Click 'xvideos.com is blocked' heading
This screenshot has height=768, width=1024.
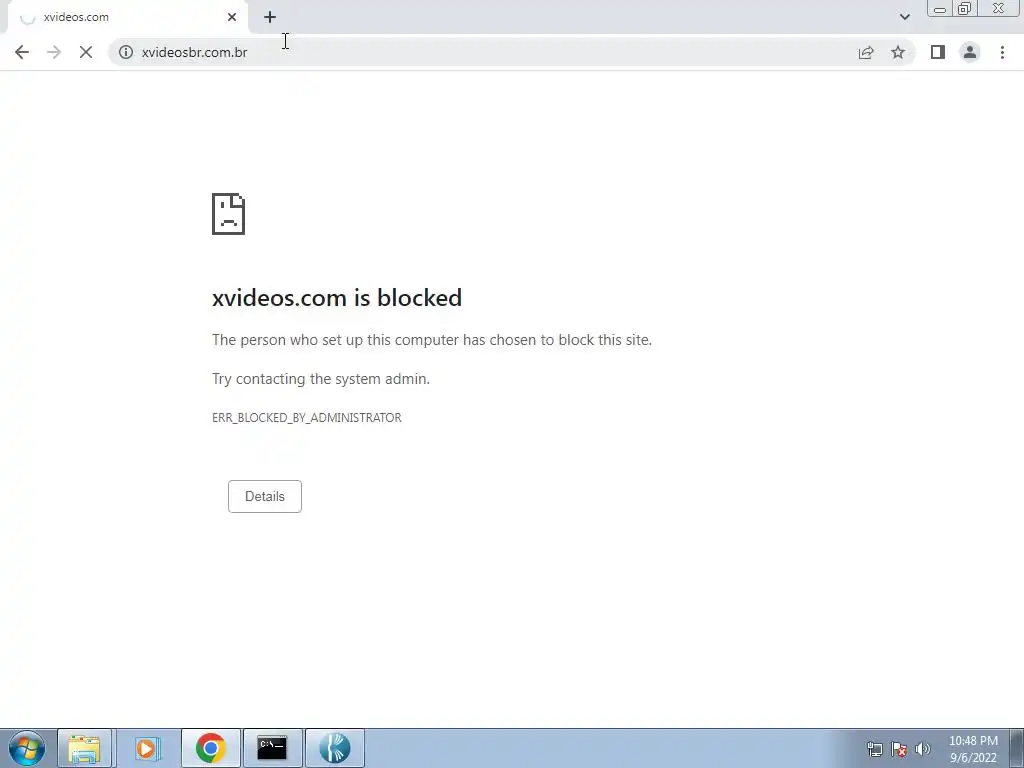pyautogui.click(x=337, y=298)
